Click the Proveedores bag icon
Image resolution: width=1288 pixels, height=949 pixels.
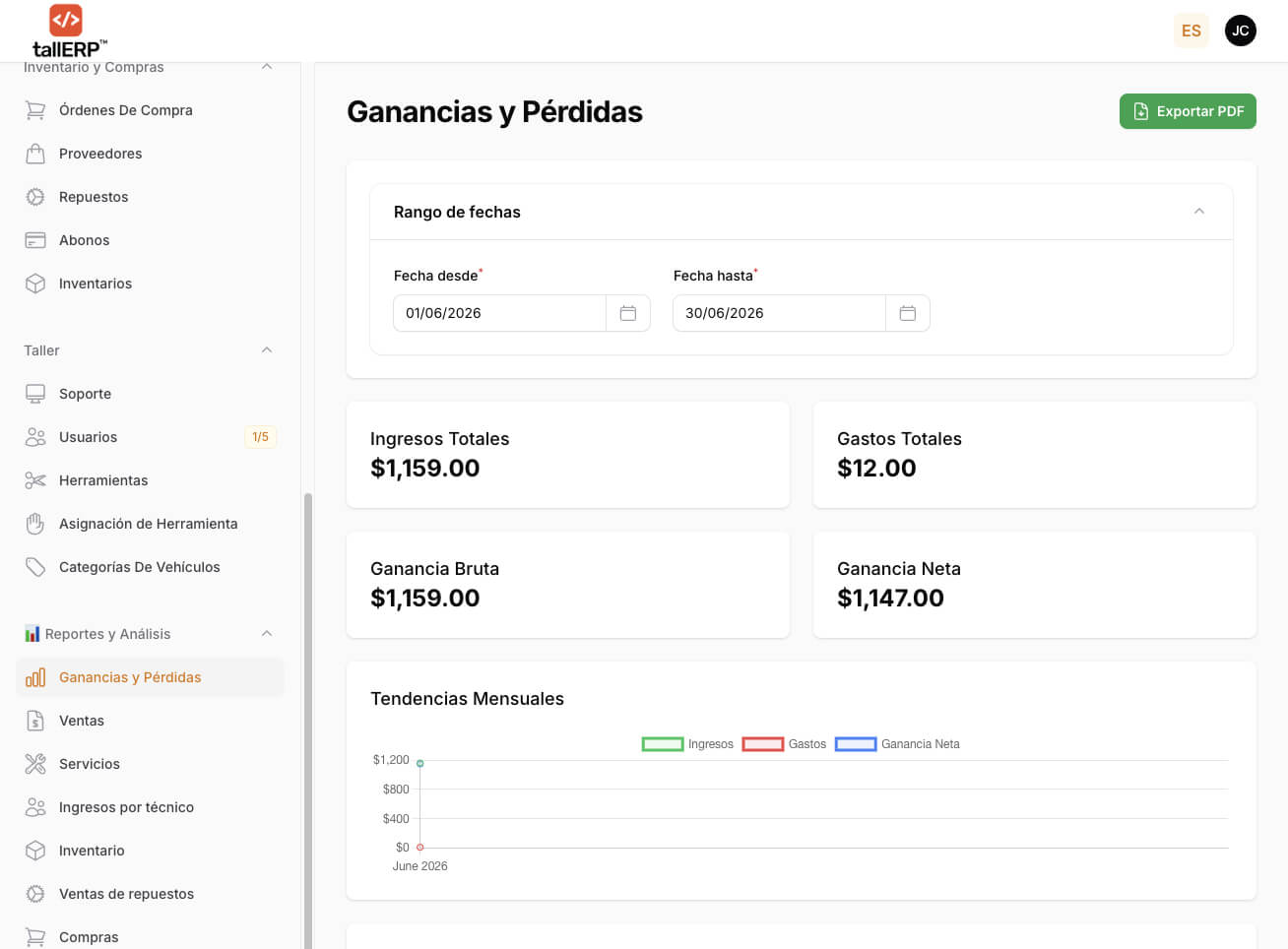pyautogui.click(x=35, y=154)
